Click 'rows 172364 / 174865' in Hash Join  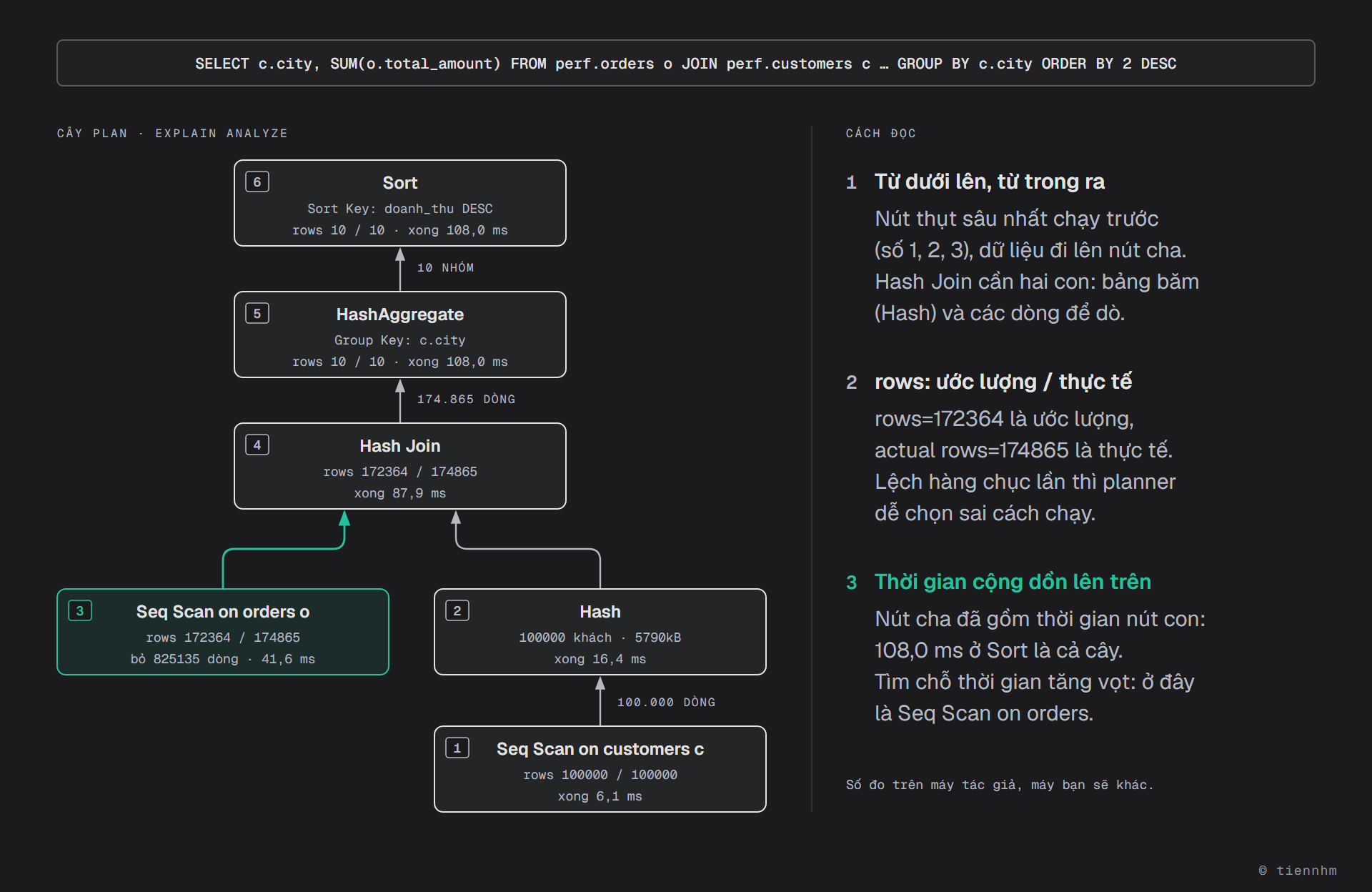(399, 472)
